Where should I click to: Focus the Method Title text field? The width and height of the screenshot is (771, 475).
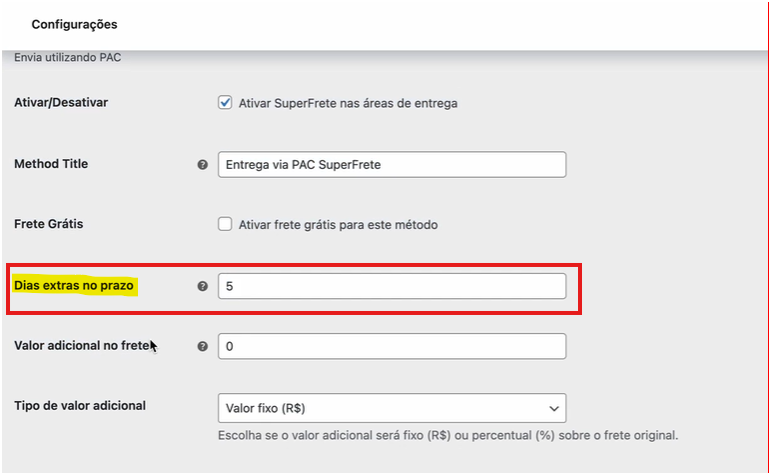point(392,164)
